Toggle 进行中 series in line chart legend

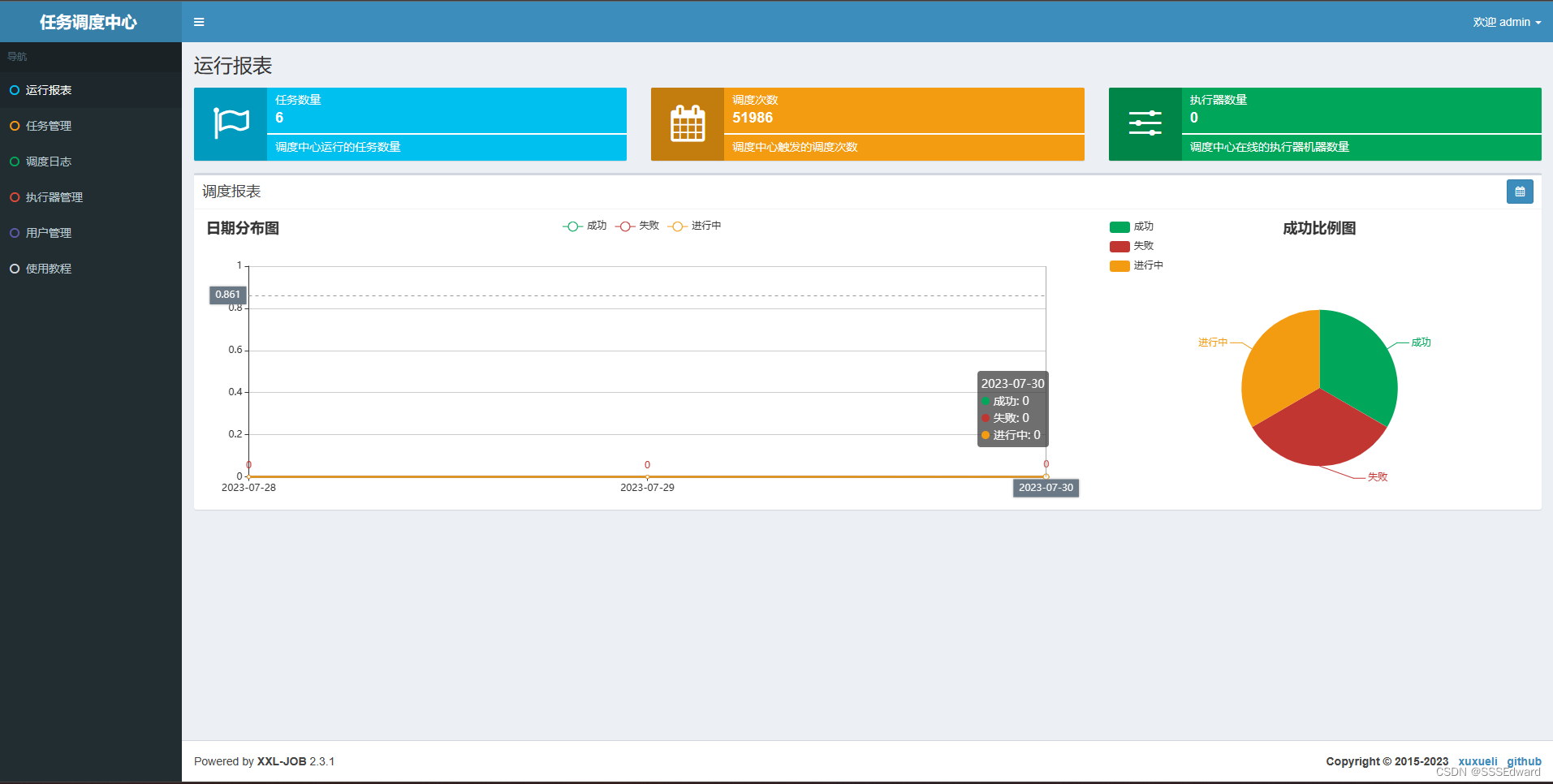pos(694,226)
